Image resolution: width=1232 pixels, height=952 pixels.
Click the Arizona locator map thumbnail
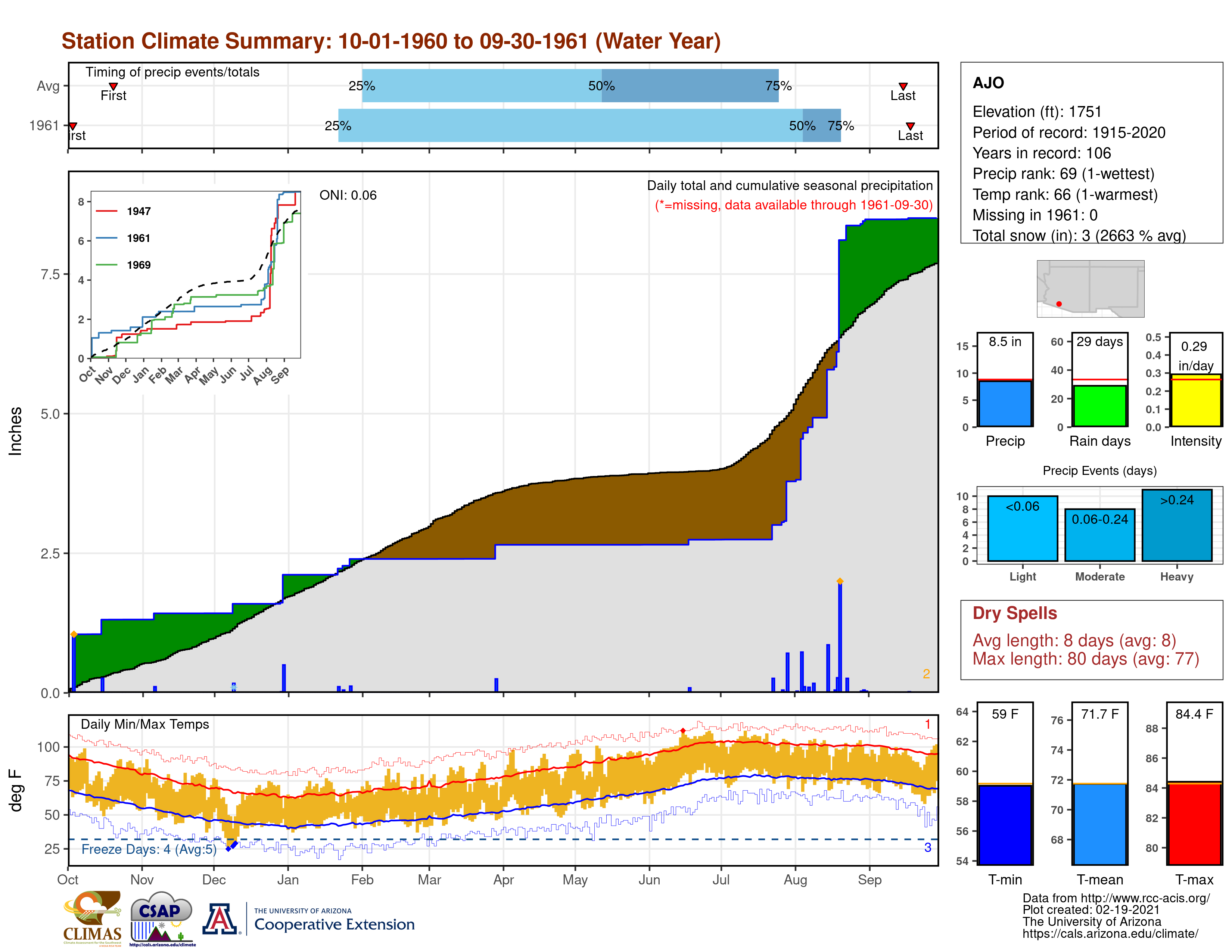click(1091, 288)
